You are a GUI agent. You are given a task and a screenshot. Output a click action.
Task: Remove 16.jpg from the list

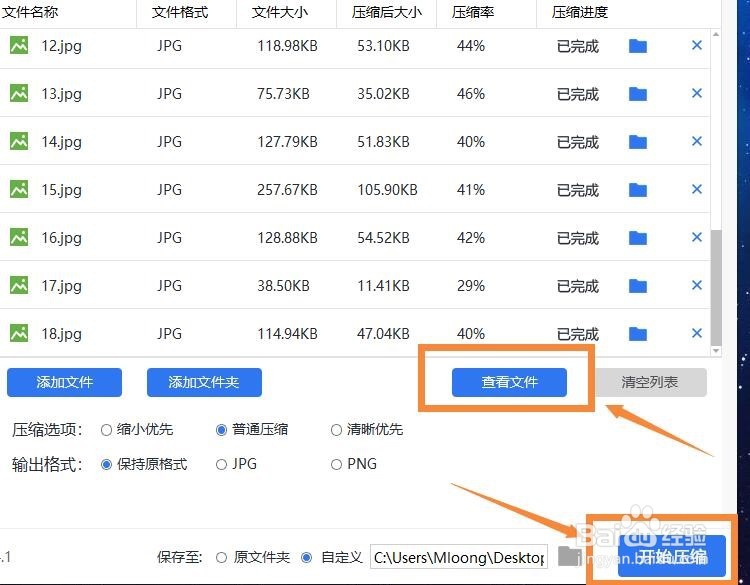coord(697,237)
